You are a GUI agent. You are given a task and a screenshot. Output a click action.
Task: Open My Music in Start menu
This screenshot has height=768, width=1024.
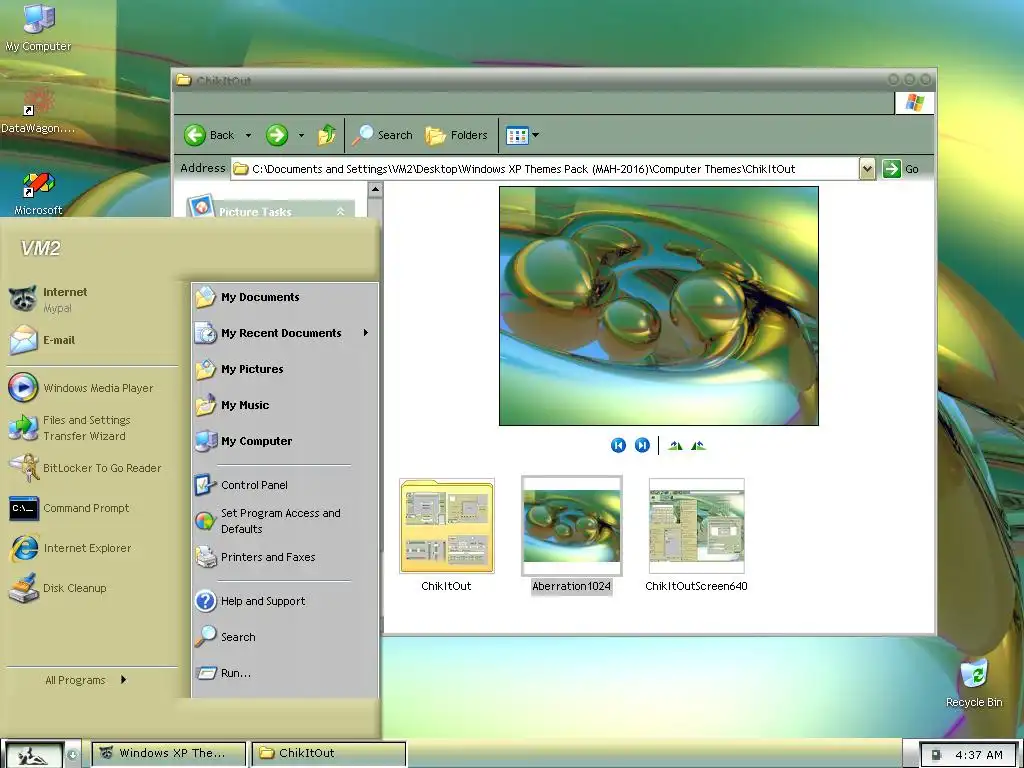[x=285, y=405]
